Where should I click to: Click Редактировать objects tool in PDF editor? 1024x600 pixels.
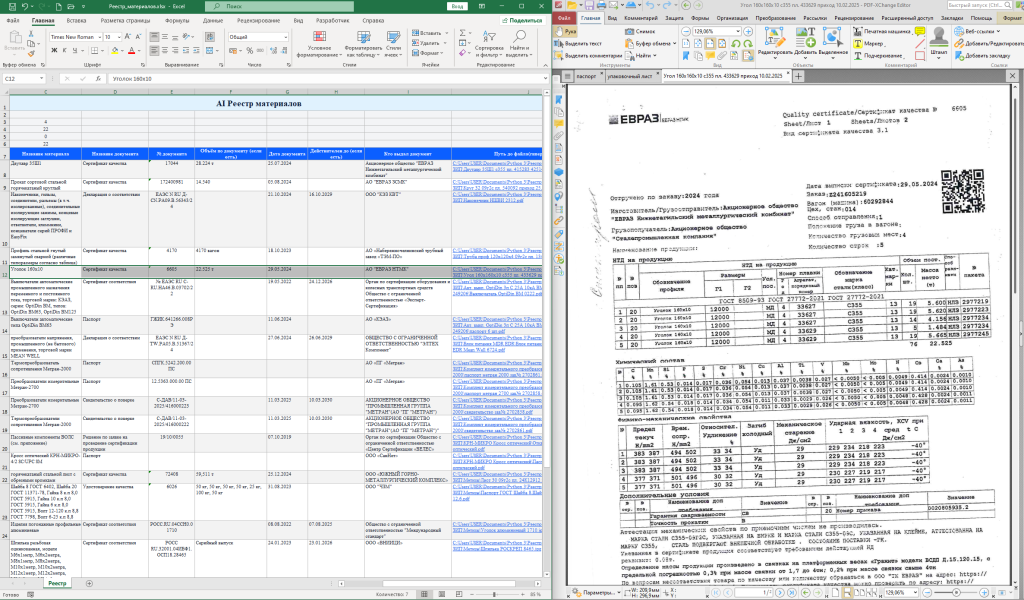[774, 43]
